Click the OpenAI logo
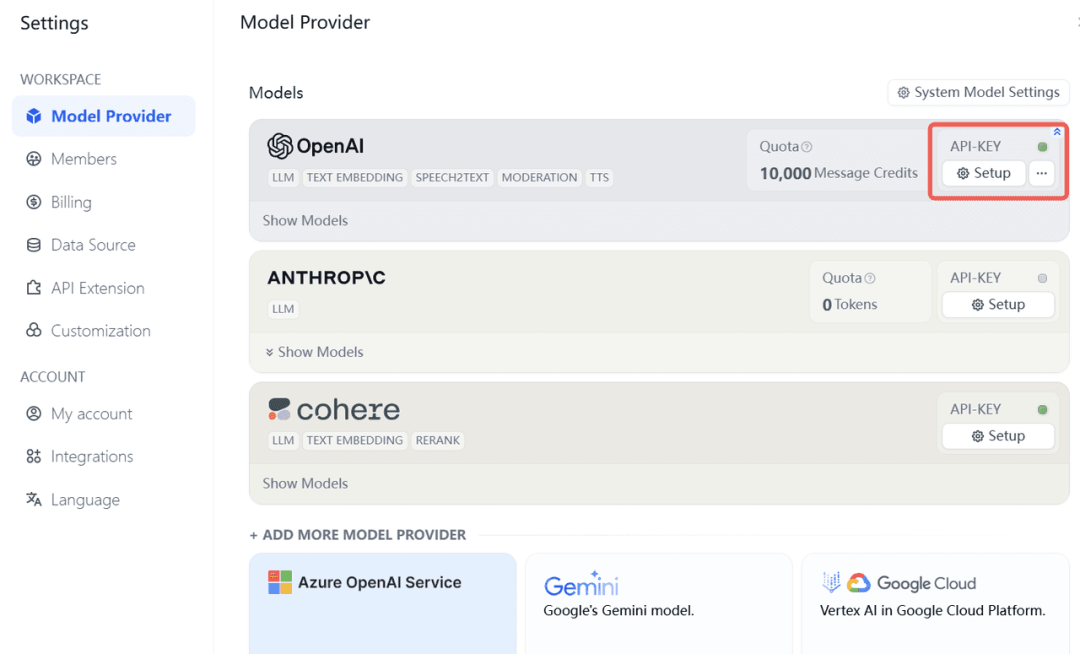1080x654 pixels. 315,146
